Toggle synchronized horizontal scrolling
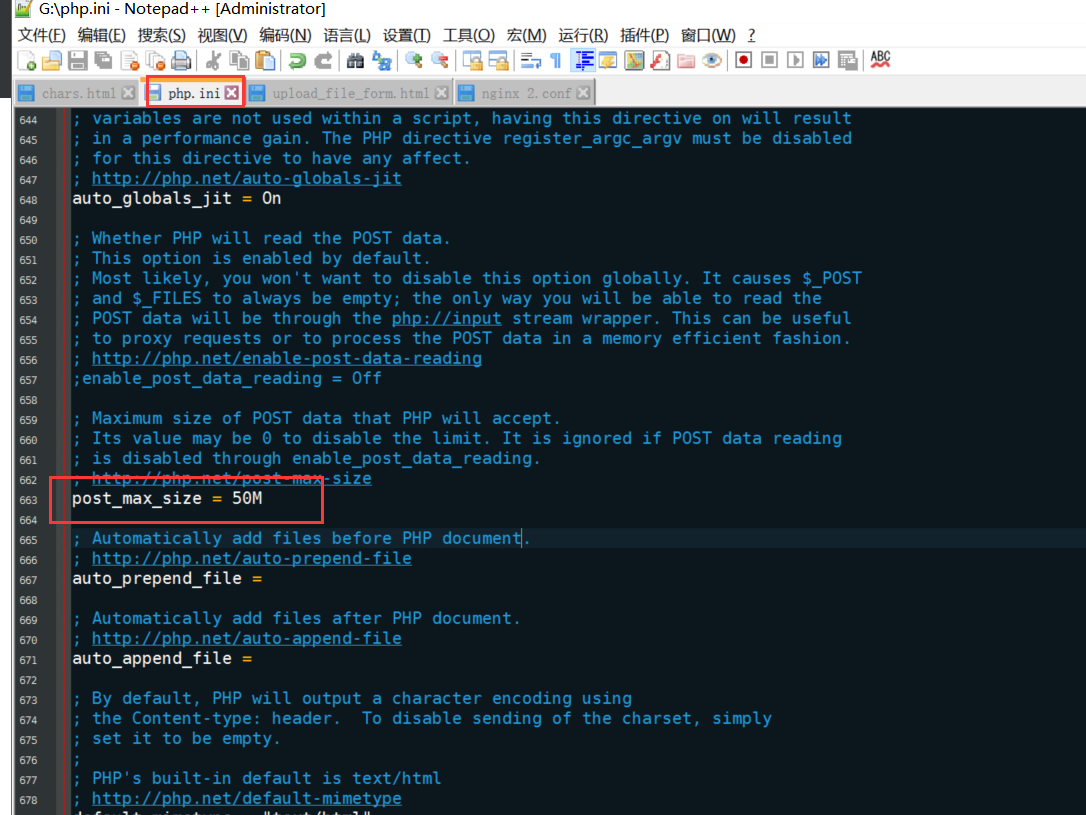The height and width of the screenshot is (815, 1086). coord(499,61)
